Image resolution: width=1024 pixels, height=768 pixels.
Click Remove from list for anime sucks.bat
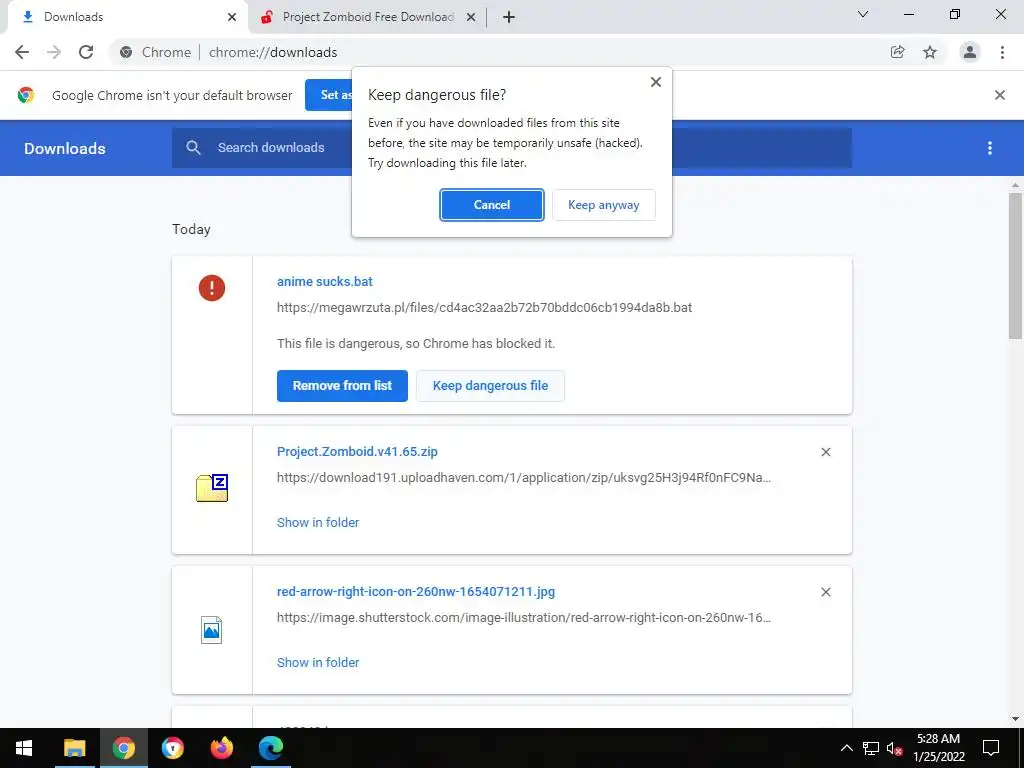click(342, 386)
